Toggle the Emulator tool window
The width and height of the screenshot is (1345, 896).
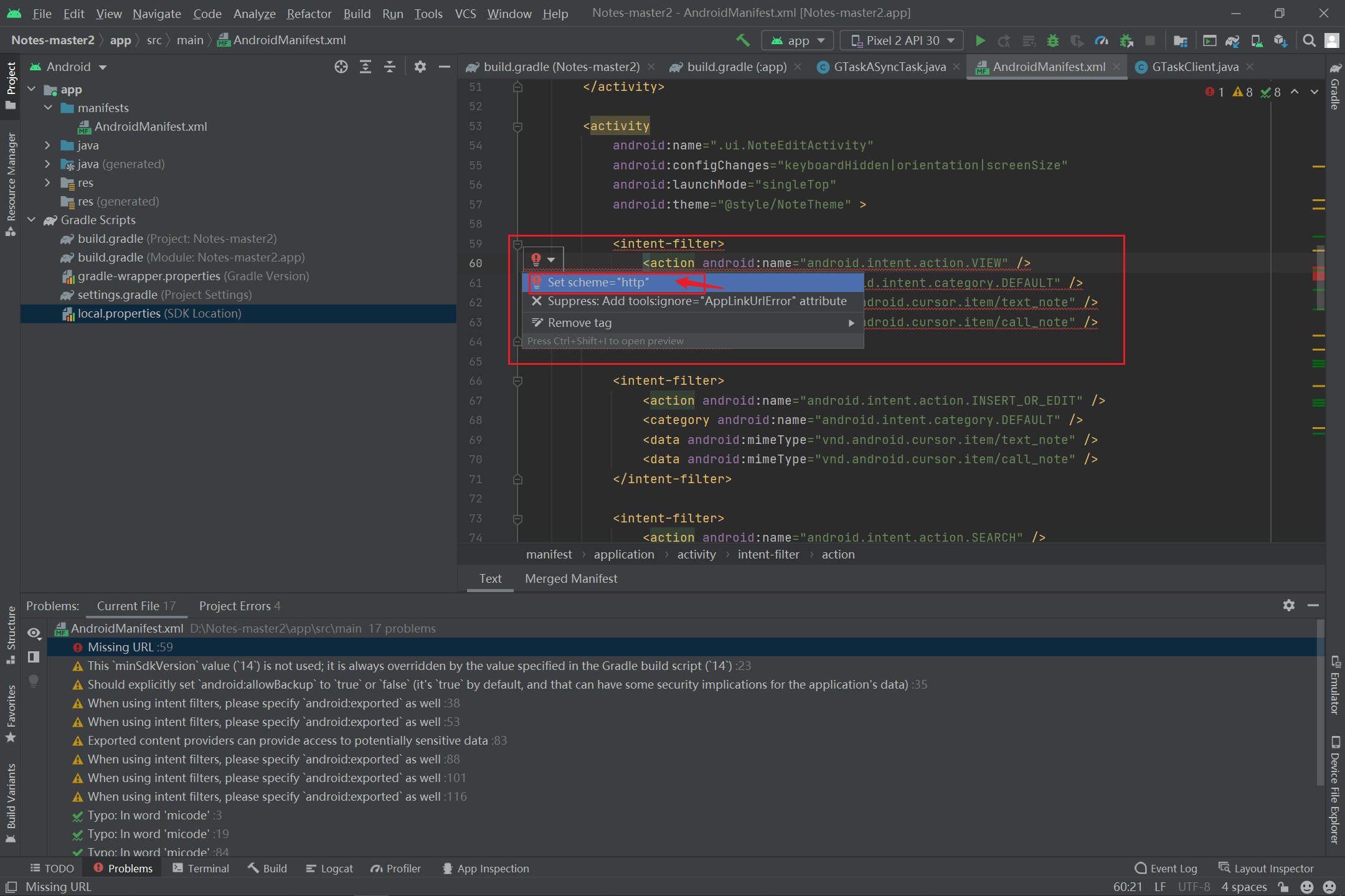click(x=1334, y=685)
